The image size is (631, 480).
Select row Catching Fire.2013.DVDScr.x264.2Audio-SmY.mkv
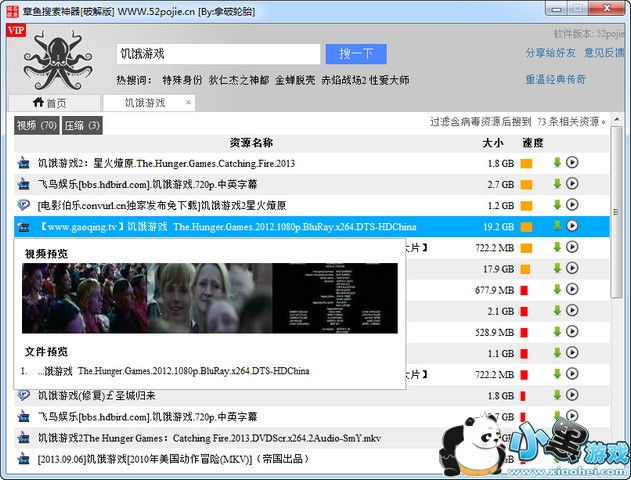[x=311, y=438]
